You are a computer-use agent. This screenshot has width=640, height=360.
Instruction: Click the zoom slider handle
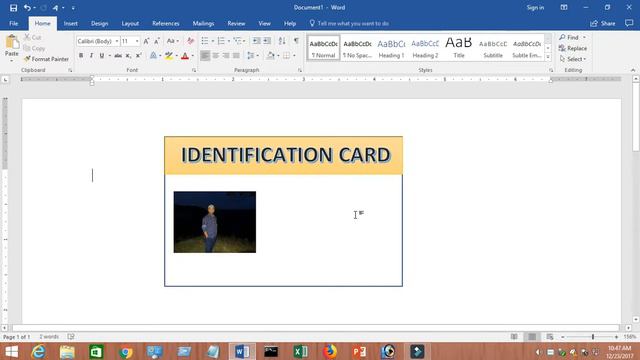(x=593, y=337)
